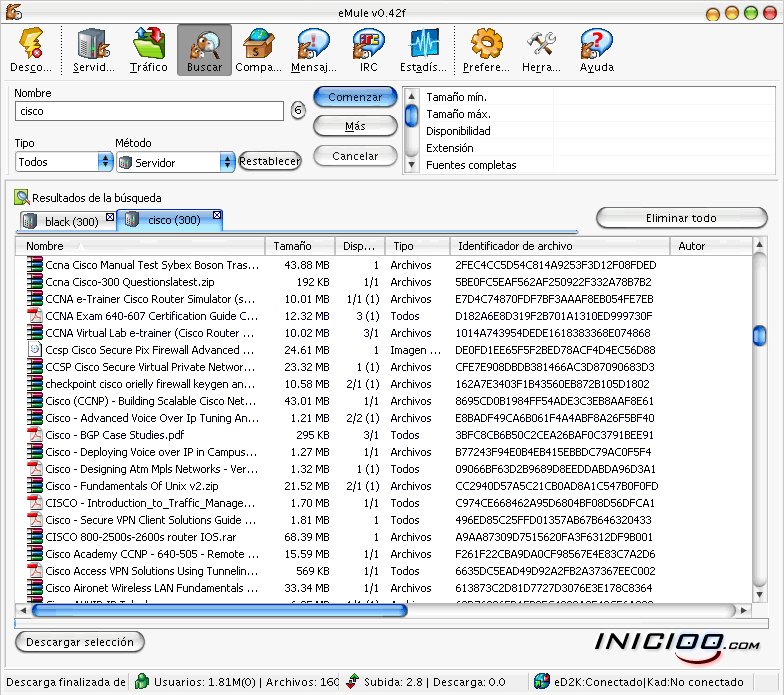784x695 pixels.
Task: Click the scroll up arrow of the results list
Action: (760, 244)
